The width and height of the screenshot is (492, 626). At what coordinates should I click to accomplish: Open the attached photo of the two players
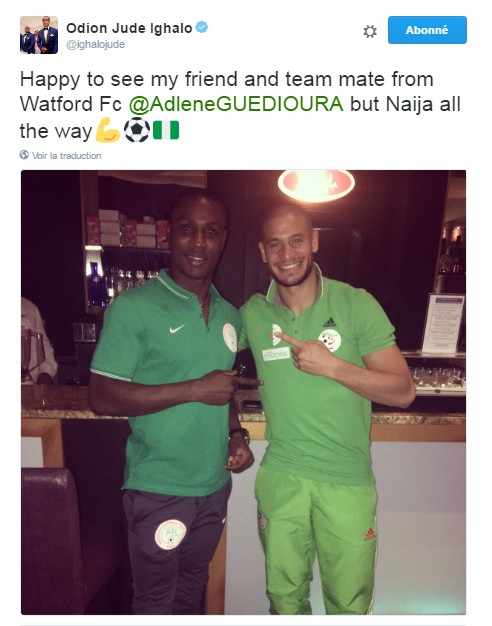pos(243,392)
